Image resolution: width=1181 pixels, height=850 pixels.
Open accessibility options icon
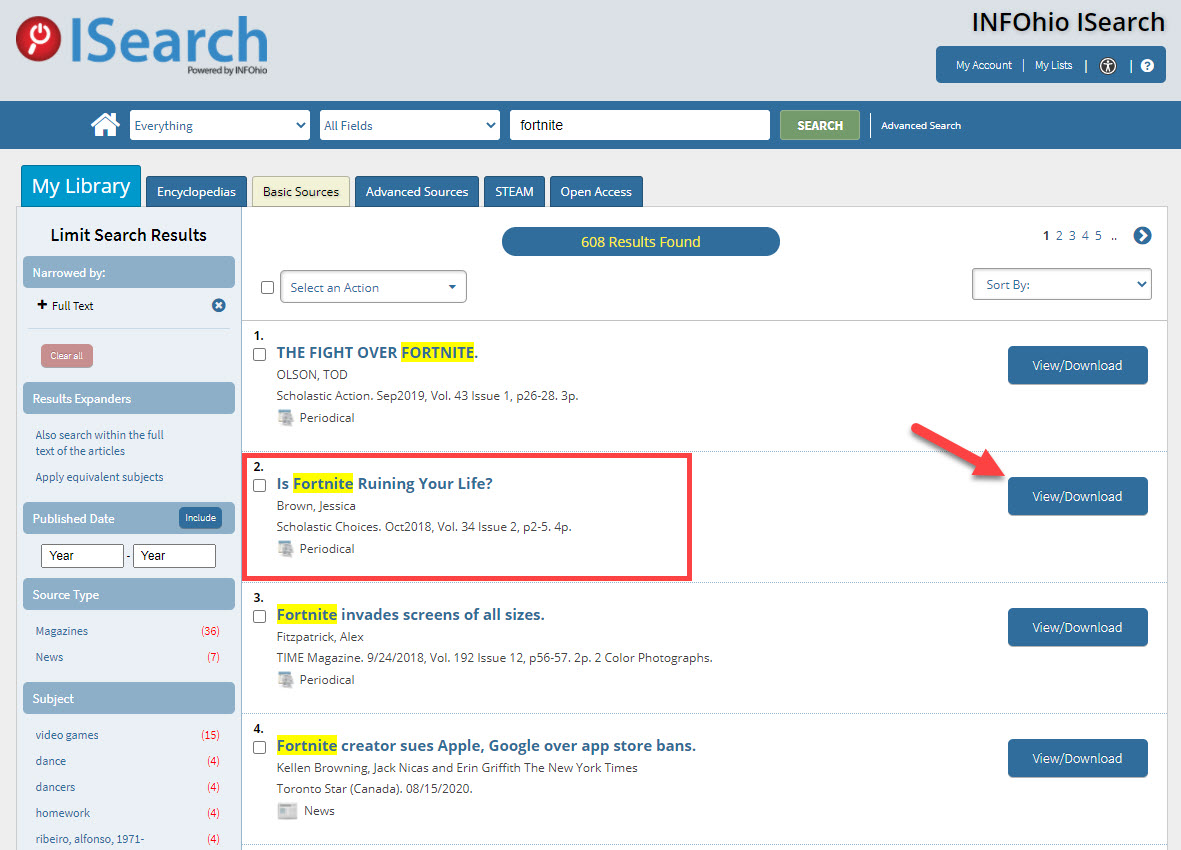1107,66
